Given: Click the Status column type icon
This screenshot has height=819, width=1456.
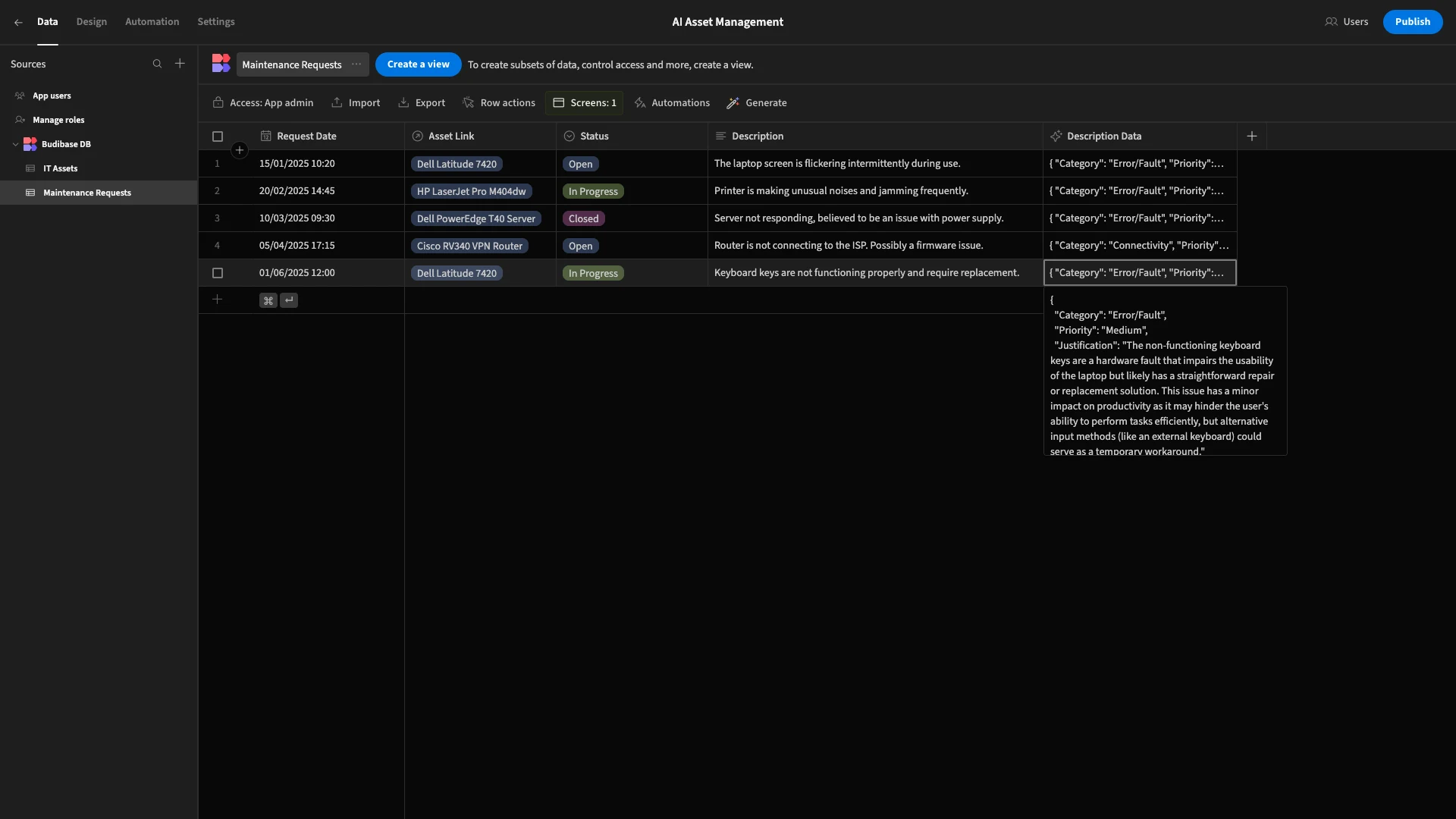Looking at the screenshot, I should tap(569, 136).
